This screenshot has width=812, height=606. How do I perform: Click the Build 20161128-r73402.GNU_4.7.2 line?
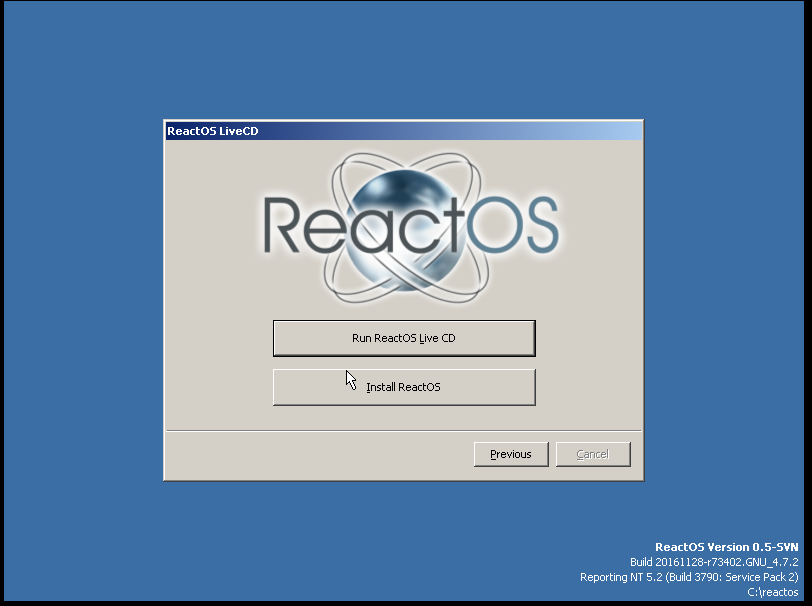pyautogui.click(x=714, y=562)
